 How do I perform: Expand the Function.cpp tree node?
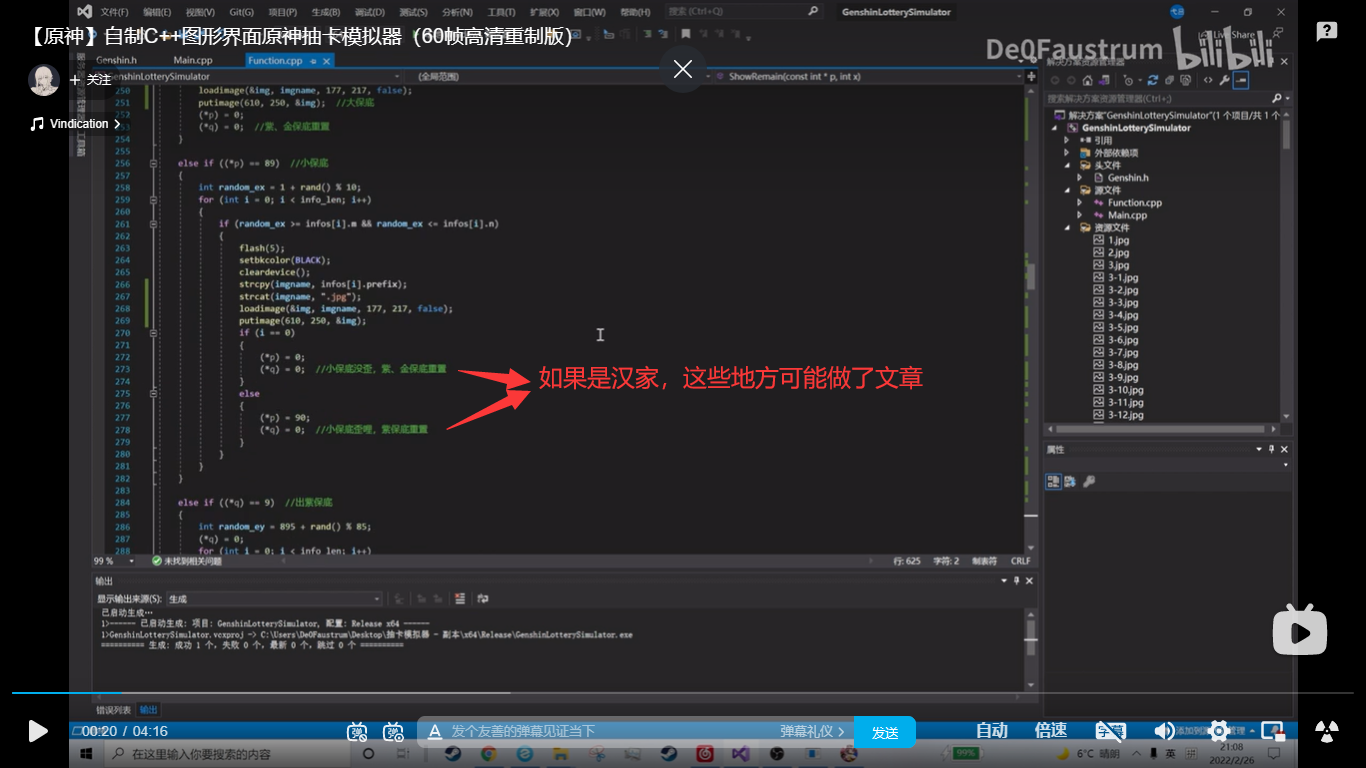[x=1080, y=202]
